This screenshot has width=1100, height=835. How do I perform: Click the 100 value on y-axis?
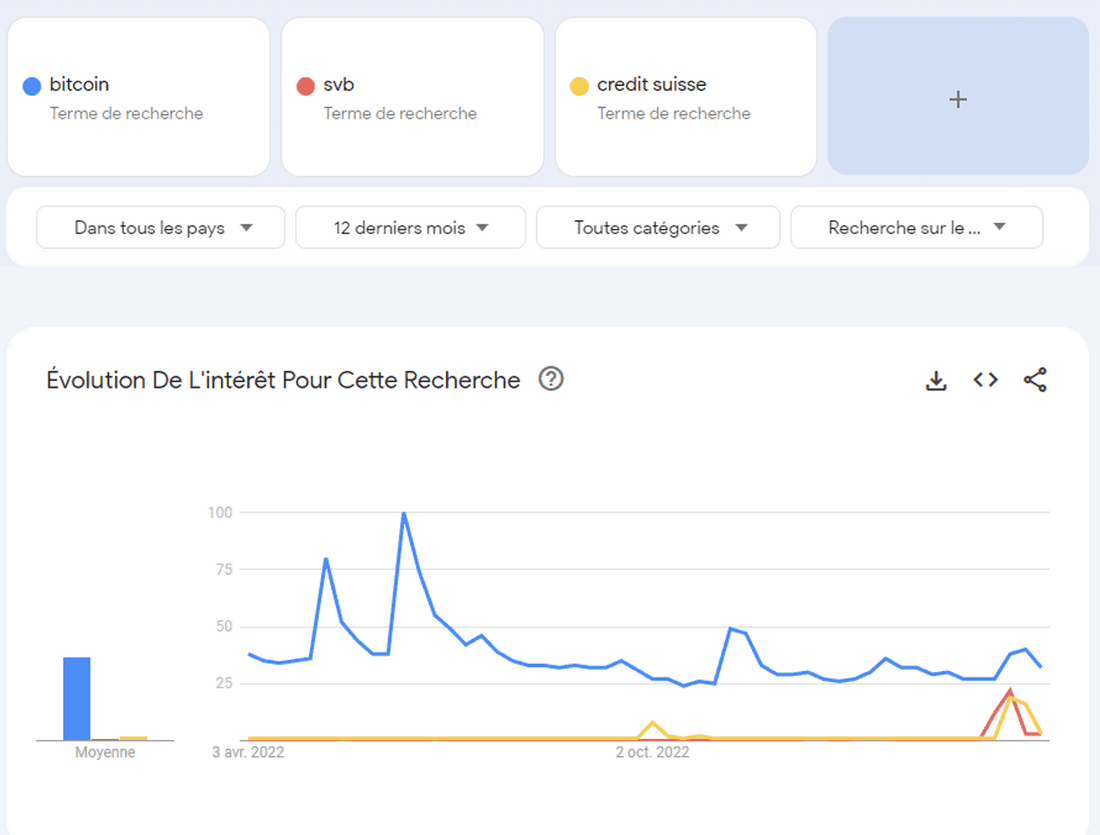point(220,512)
